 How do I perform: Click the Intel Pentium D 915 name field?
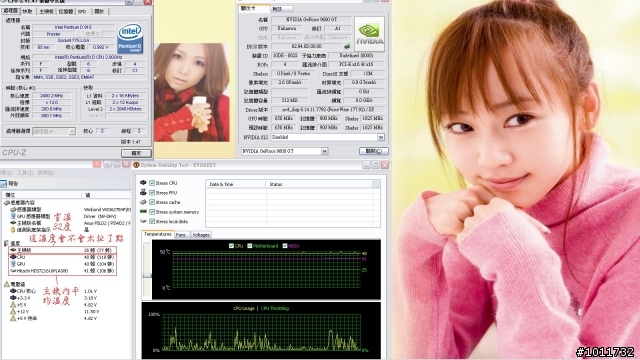coord(73,27)
